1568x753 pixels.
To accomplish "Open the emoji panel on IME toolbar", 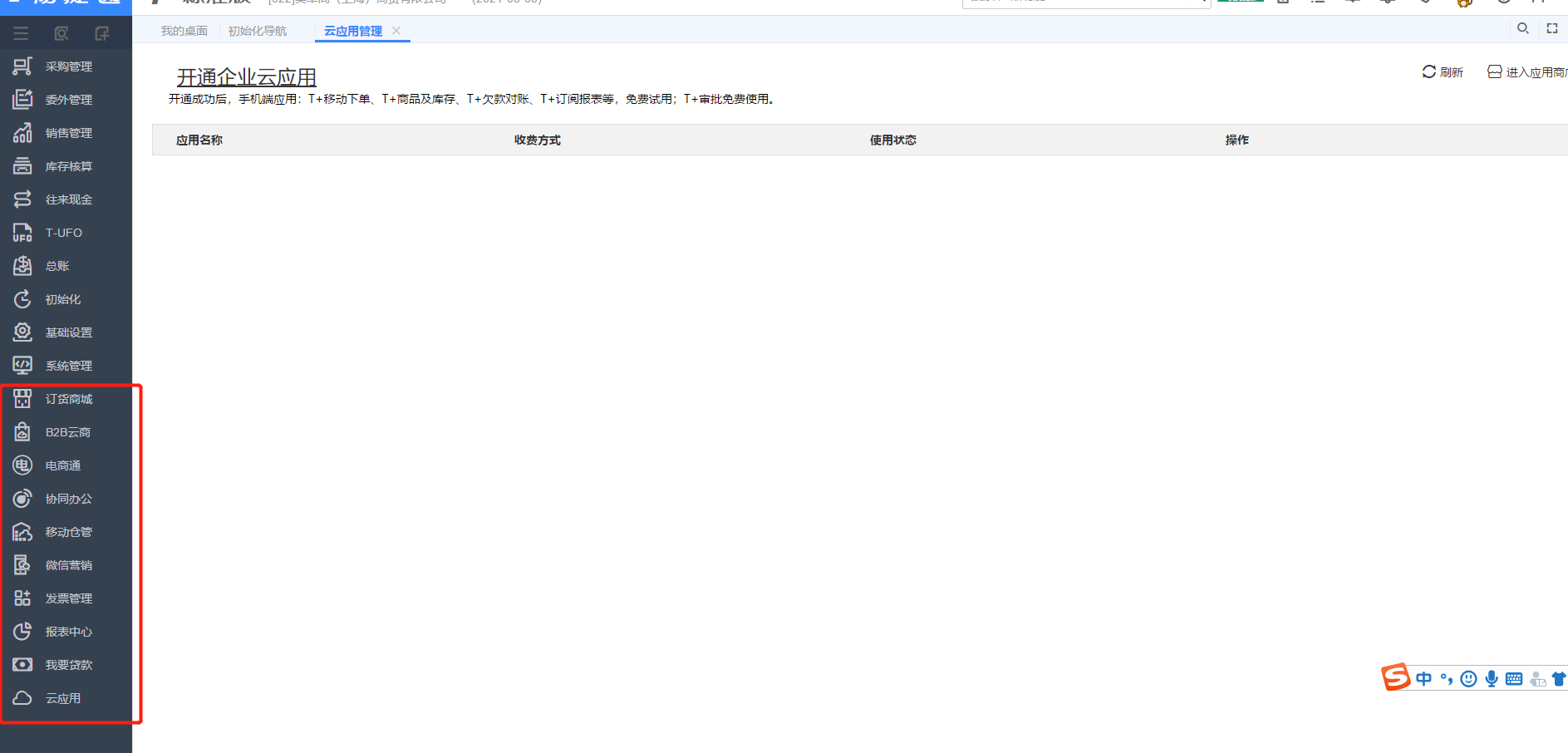I will [1469, 679].
